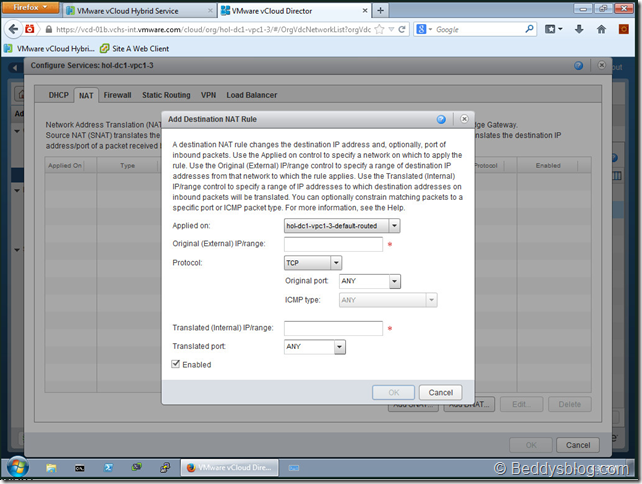Screen dimensions: 642x484
Task: Go to Firefox home page icon
Action: point(601,29)
